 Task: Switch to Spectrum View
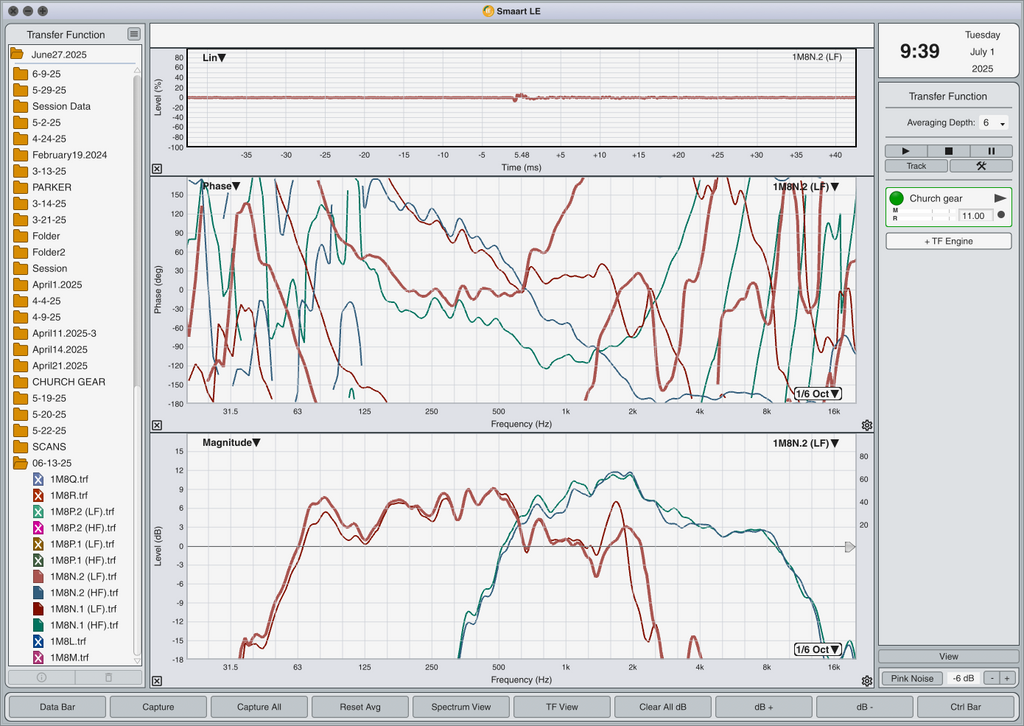(461, 706)
